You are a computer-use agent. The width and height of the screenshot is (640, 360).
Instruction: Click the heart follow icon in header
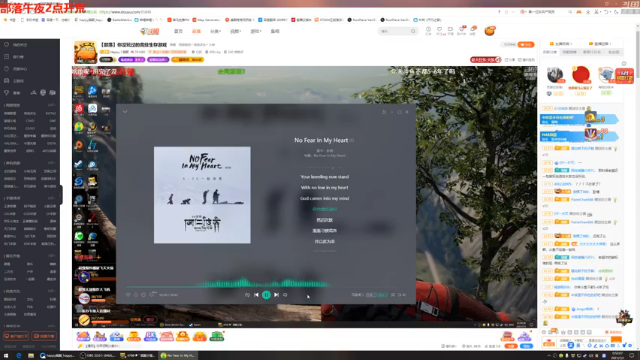point(440,29)
